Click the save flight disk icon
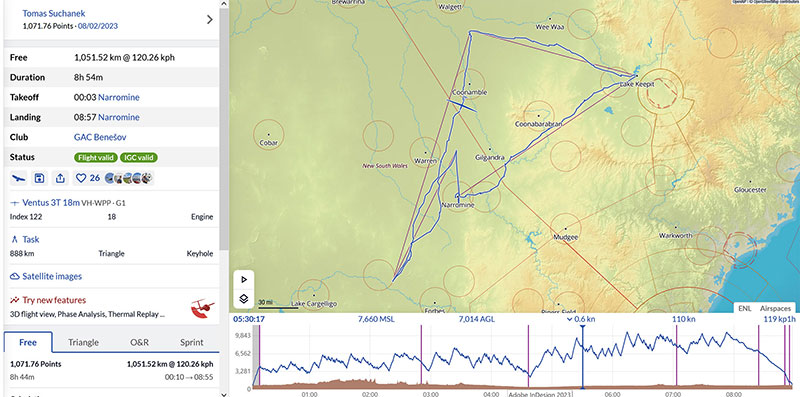Screen dimensions: 800x397 pyautogui.click(x=39, y=178)
